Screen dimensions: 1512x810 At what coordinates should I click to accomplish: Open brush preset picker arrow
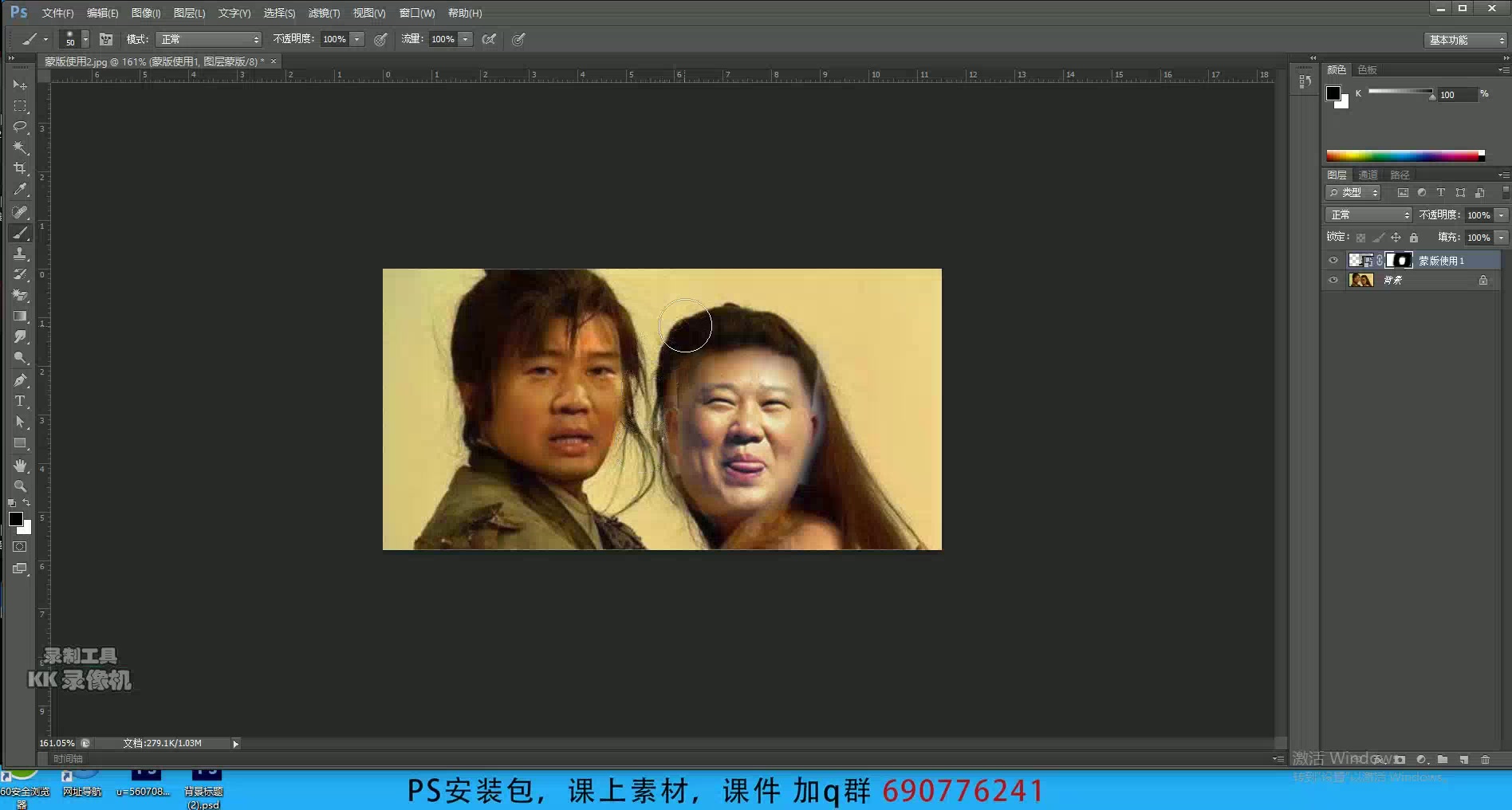[x=85, y=39]
